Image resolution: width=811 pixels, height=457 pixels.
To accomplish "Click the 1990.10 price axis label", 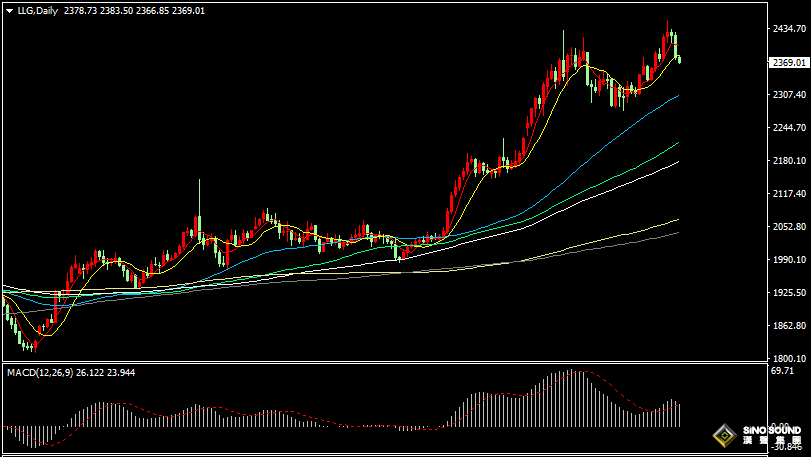I will [x=789, y=260].
